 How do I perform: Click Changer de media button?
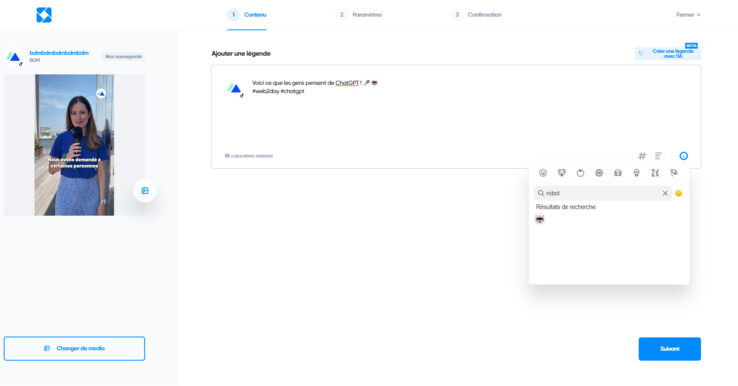(x=74, y=348)
